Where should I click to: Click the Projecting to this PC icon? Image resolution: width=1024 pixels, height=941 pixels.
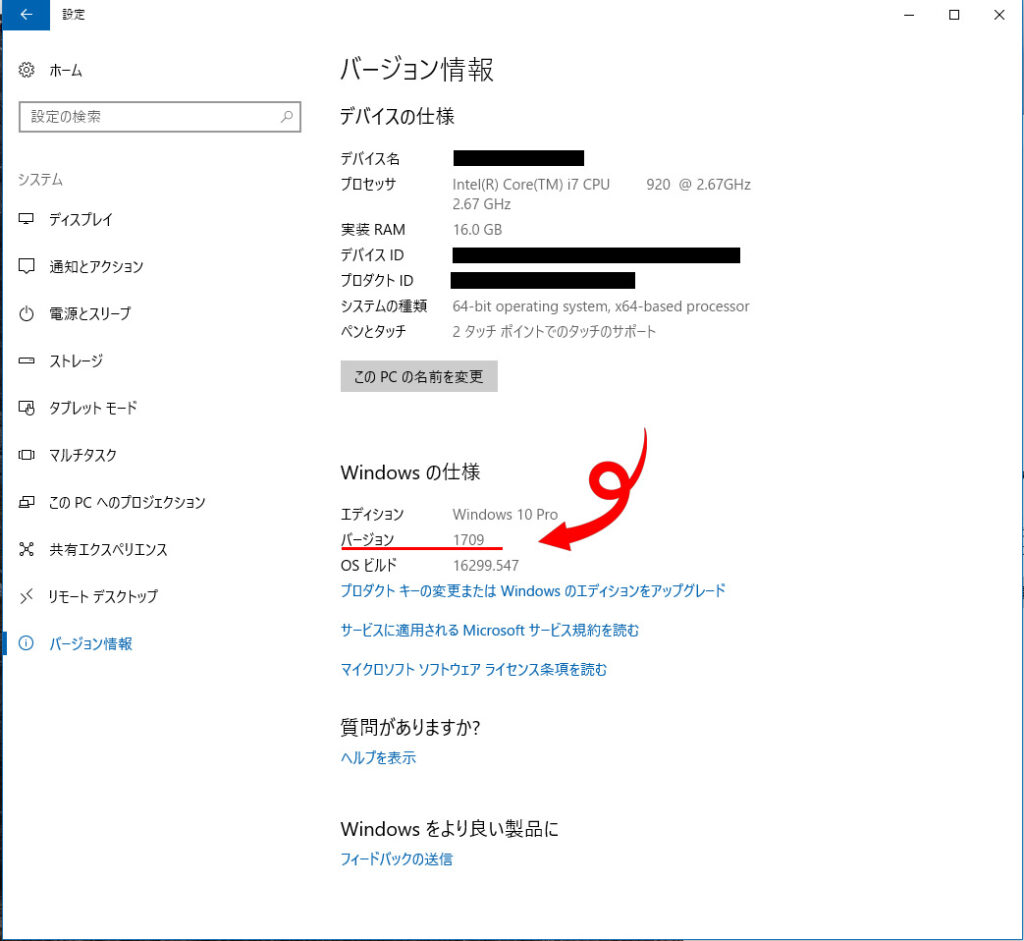26,502
